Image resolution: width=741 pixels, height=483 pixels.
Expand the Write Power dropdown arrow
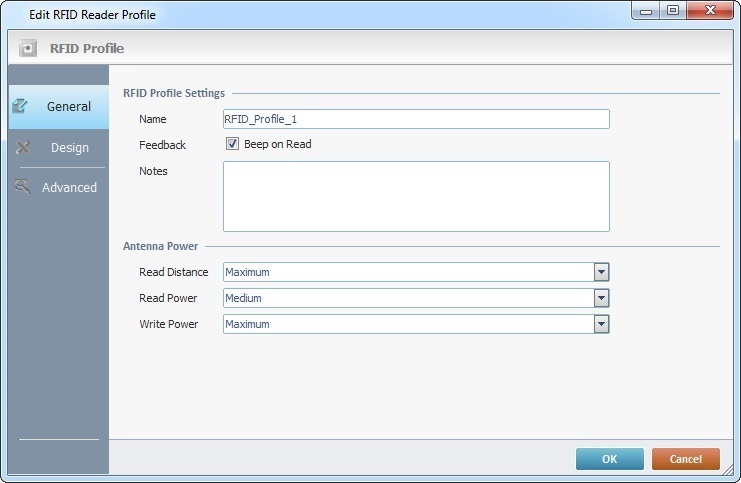coord(601,324)
